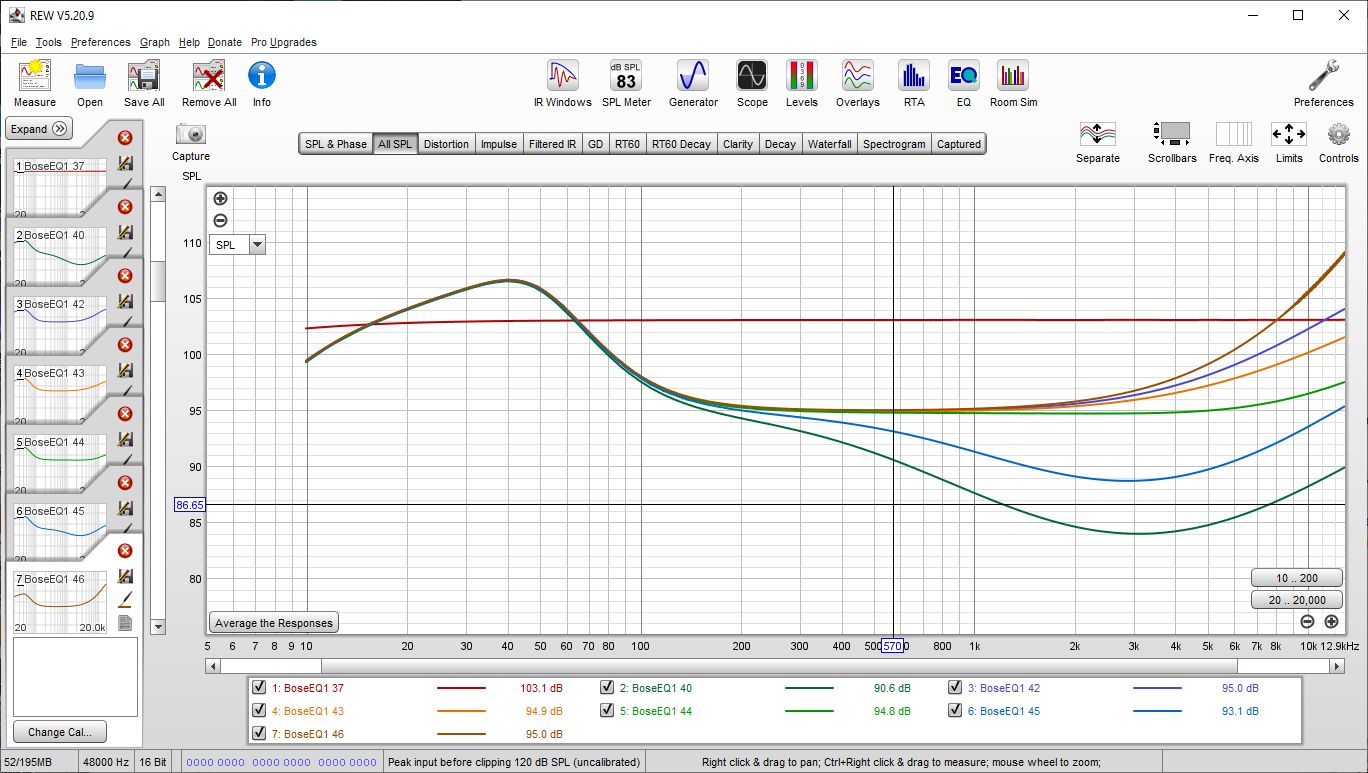Open the Levels meter
The image size is (1368, 773).
(802, 76)
